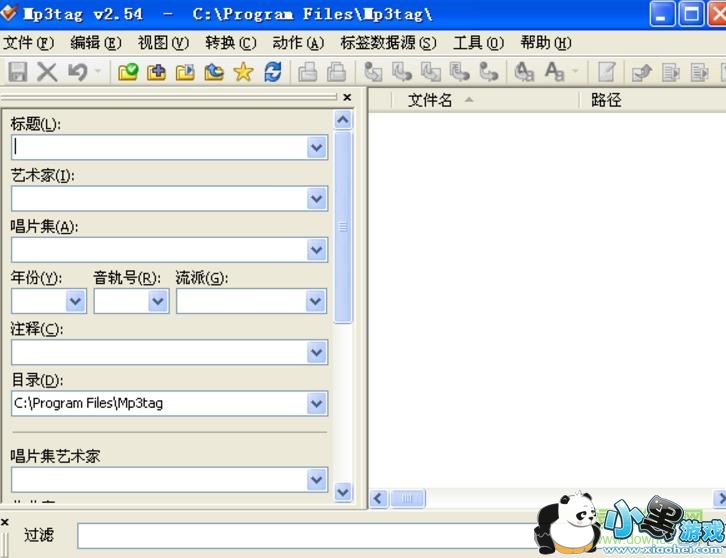Expand the 注释 dropdown arrow

pyautogui.click(x=317, y=352)
